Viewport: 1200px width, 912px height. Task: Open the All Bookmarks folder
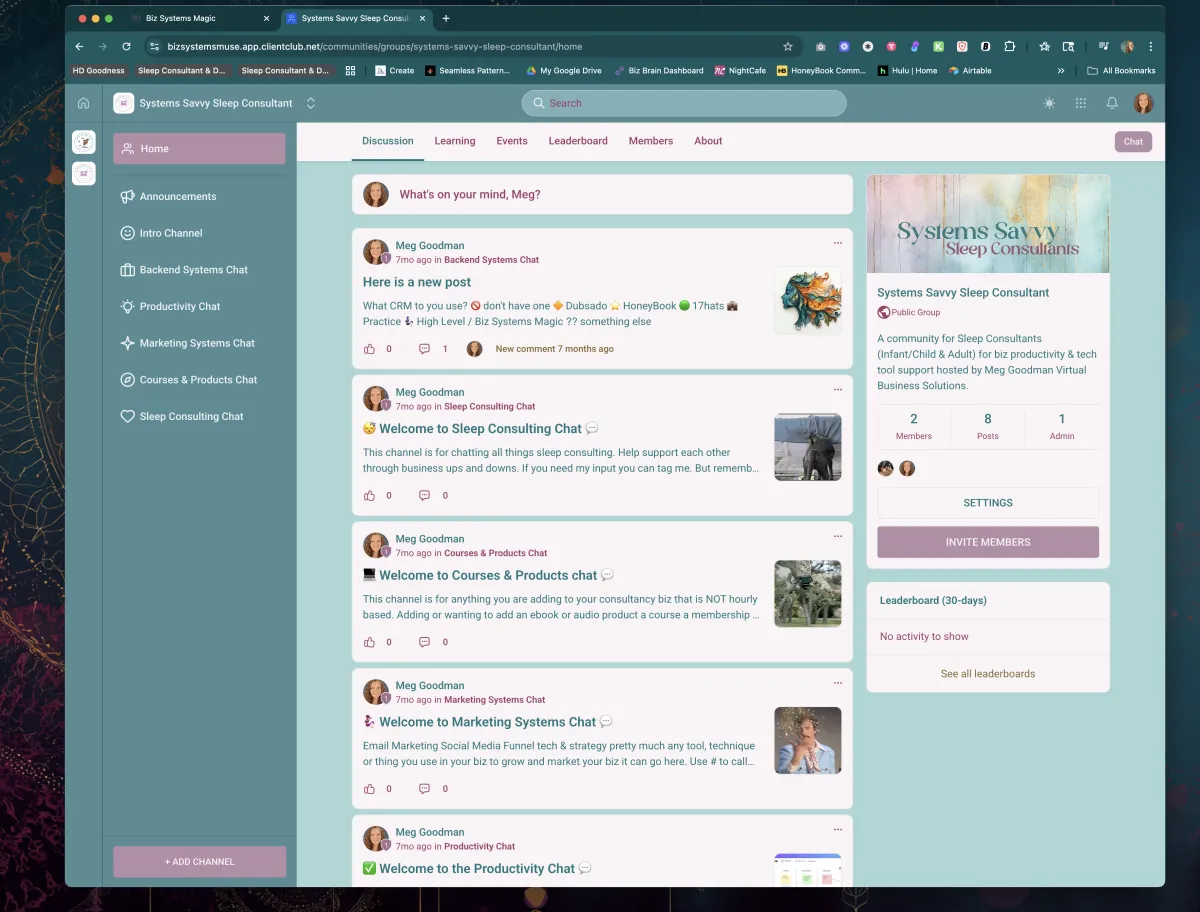pyautogui.click(x=1121, y=71)
